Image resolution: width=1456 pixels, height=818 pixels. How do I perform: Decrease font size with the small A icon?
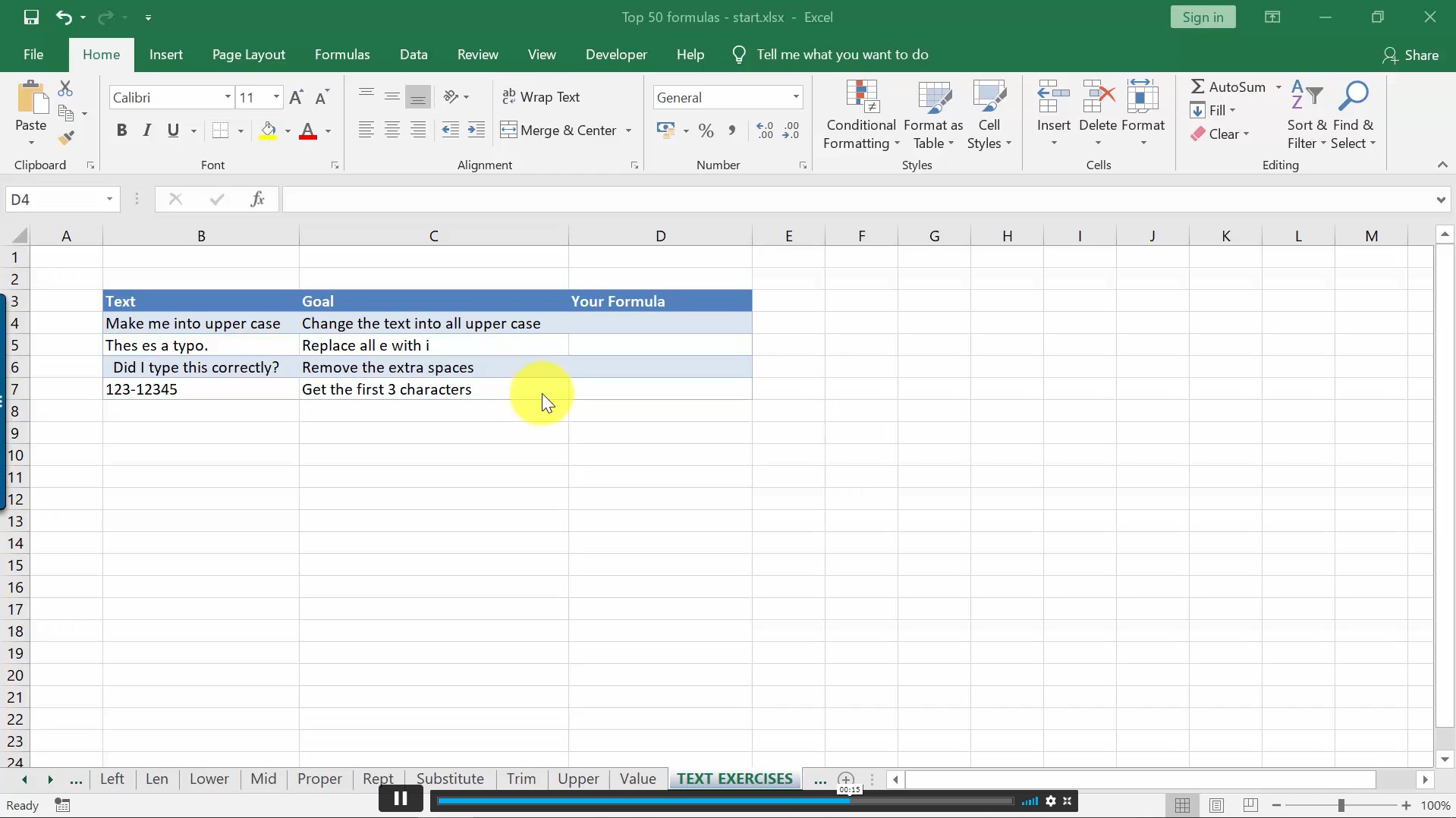322,97
